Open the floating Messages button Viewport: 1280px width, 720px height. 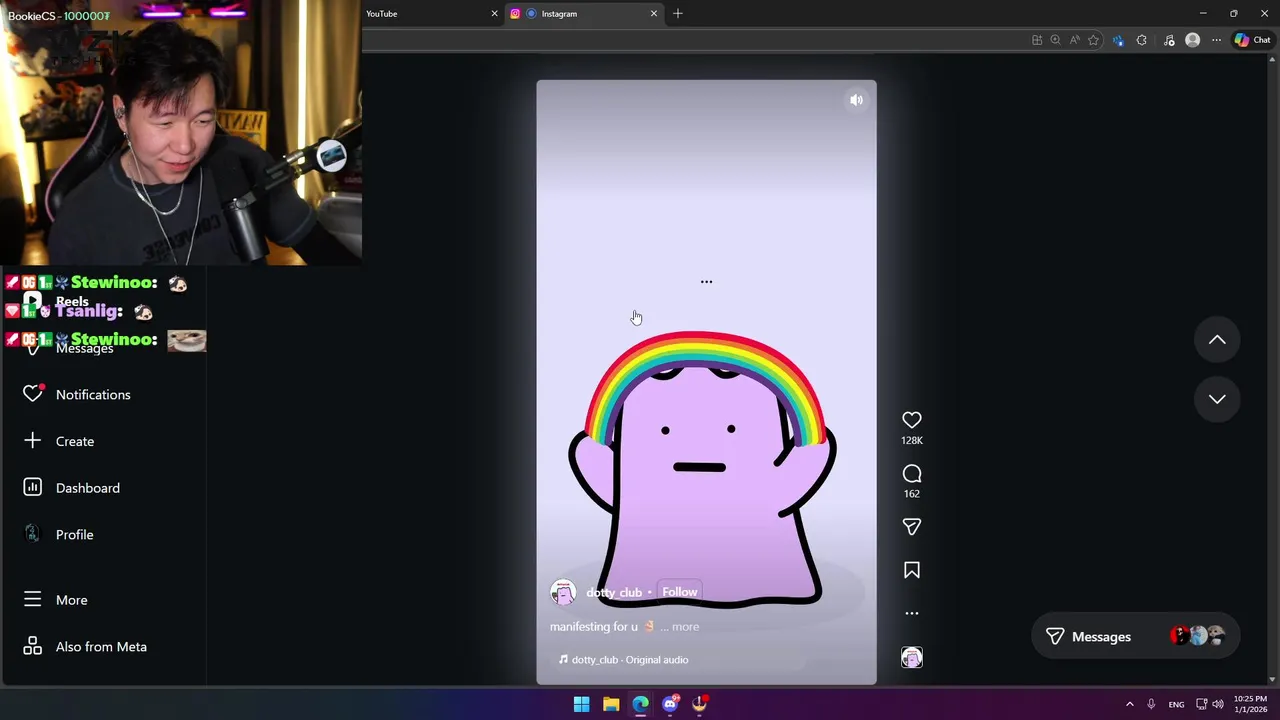[x=1135, y=637]
